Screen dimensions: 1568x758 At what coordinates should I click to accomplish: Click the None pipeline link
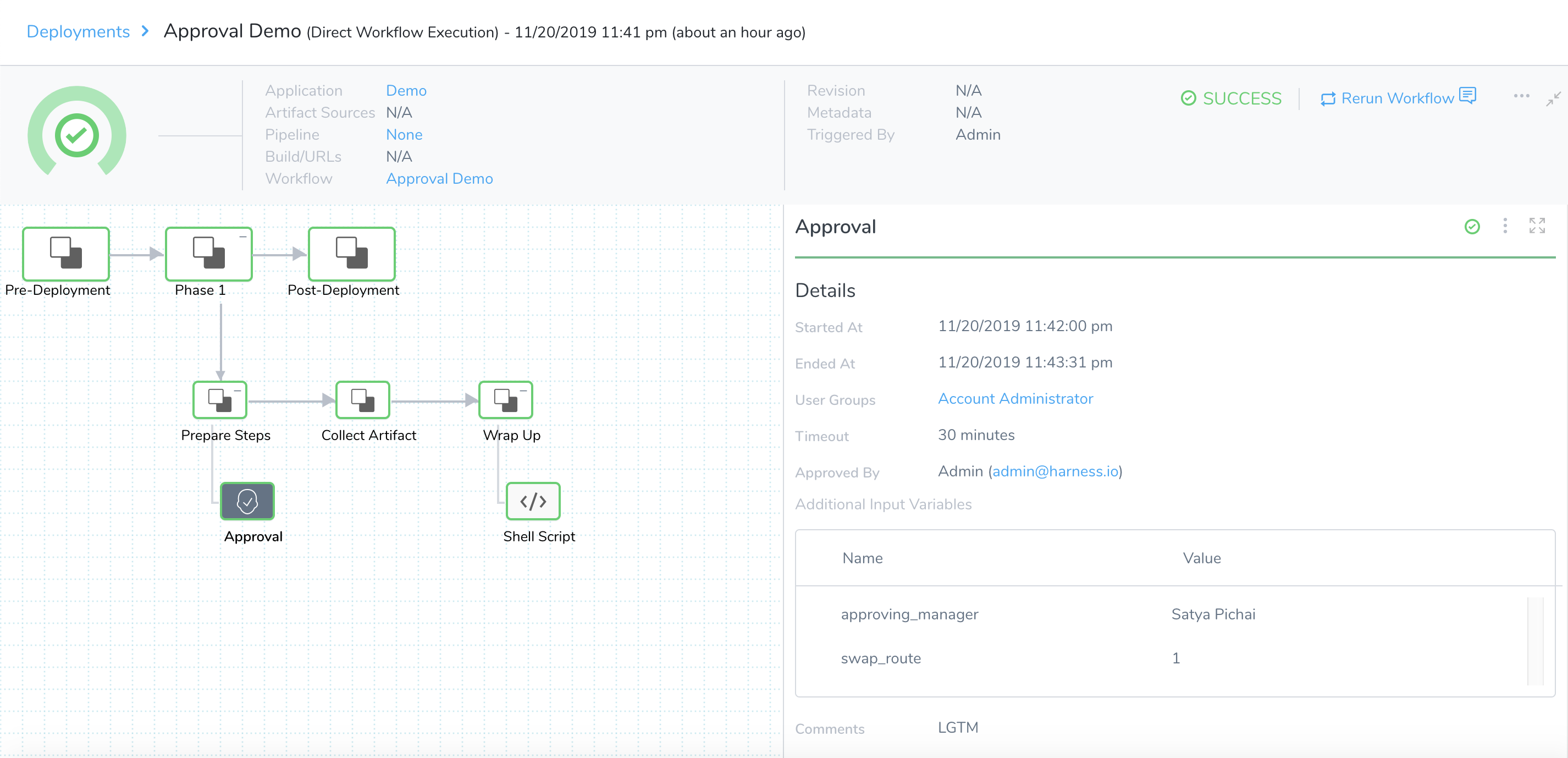(404, 135)
